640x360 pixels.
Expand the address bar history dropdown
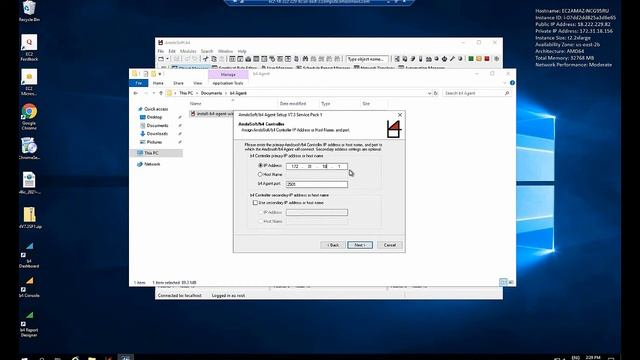pos(429,93)
